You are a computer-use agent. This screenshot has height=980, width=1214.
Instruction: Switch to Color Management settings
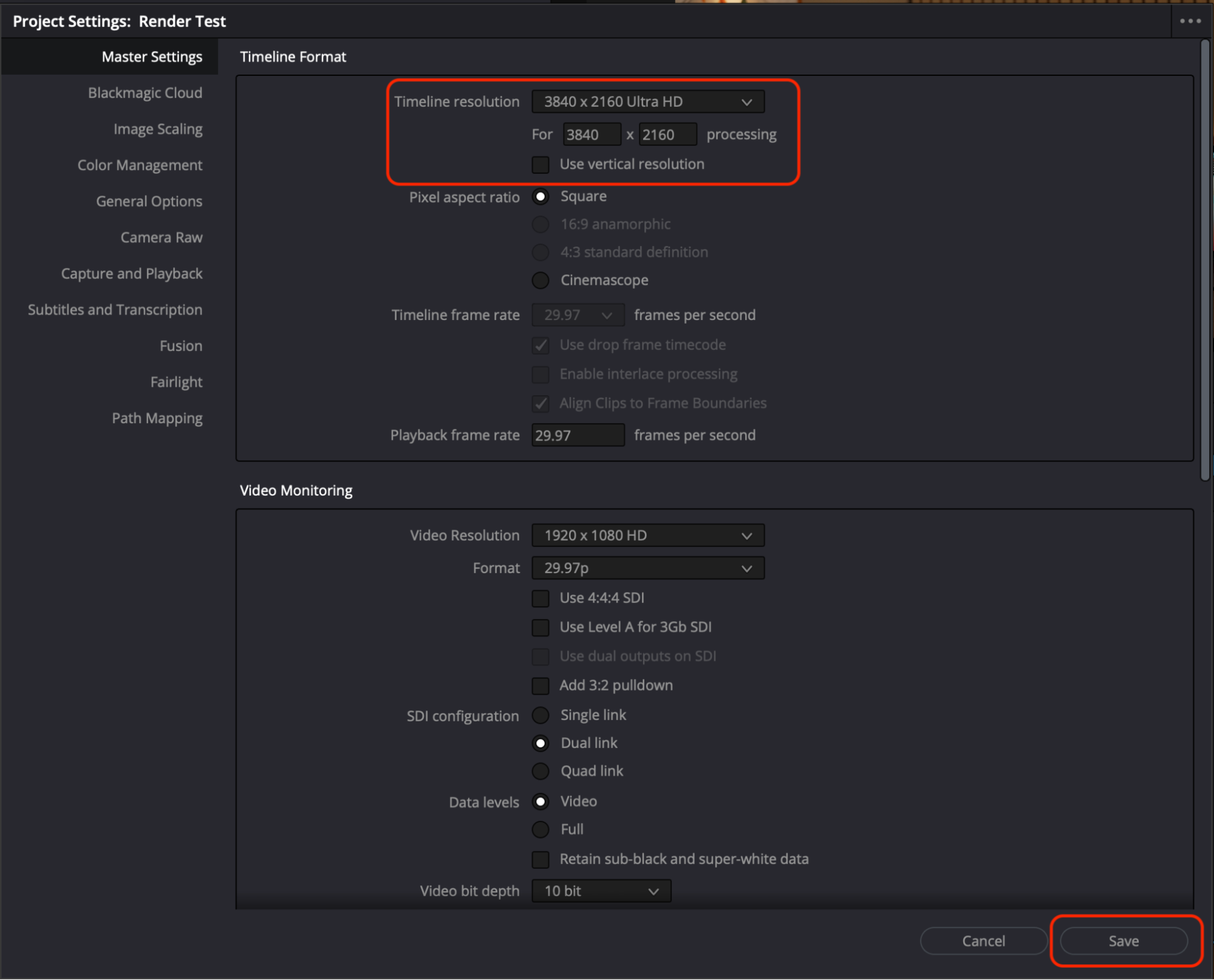pyautogui.click(x=140, y=165)
